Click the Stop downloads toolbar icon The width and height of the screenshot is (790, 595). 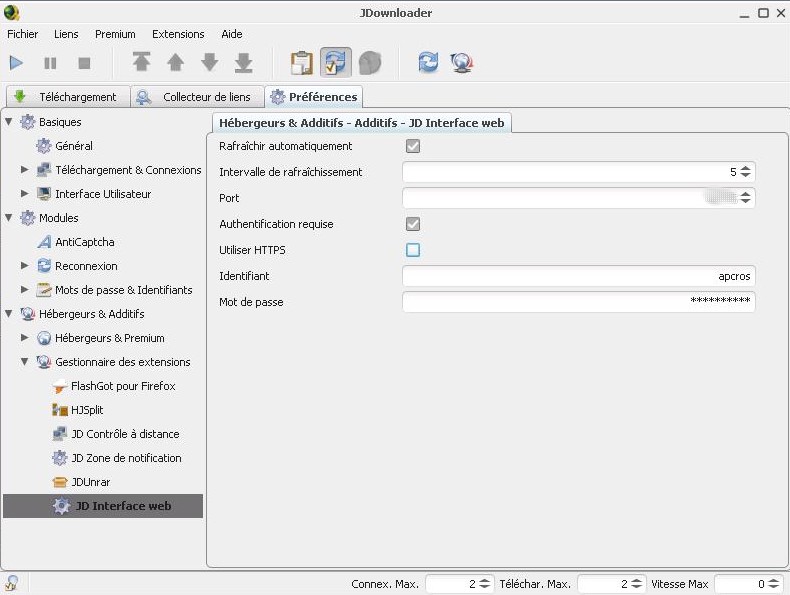pyautogui.click(x=84, y=63)
